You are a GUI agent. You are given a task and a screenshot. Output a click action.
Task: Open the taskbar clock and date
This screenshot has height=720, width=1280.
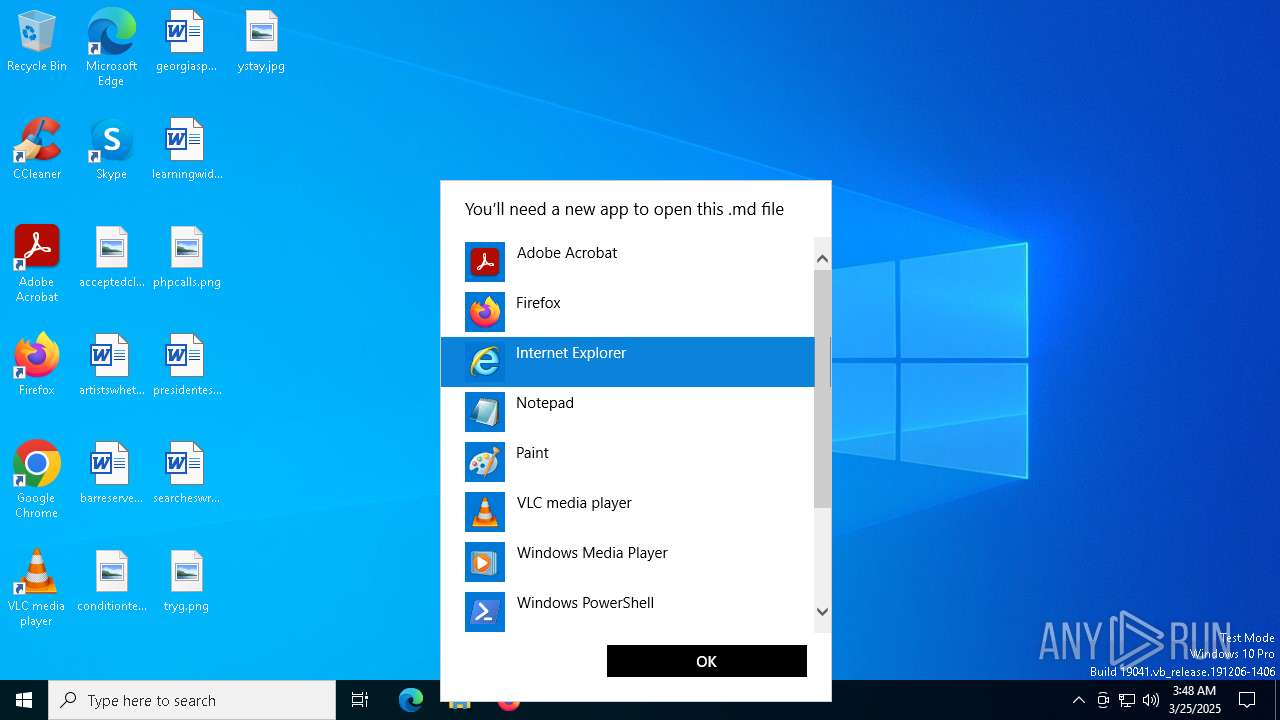point(1194,700)
